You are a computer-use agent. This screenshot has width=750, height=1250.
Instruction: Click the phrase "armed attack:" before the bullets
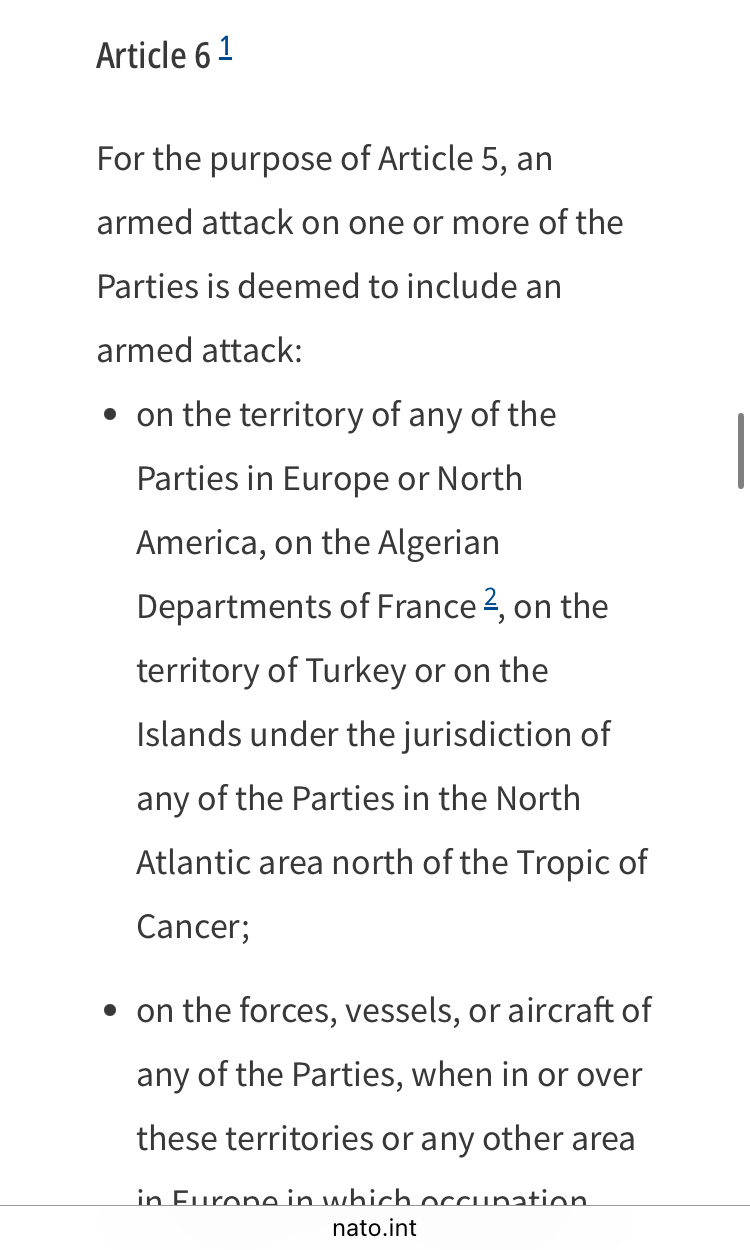coord(199,351)
